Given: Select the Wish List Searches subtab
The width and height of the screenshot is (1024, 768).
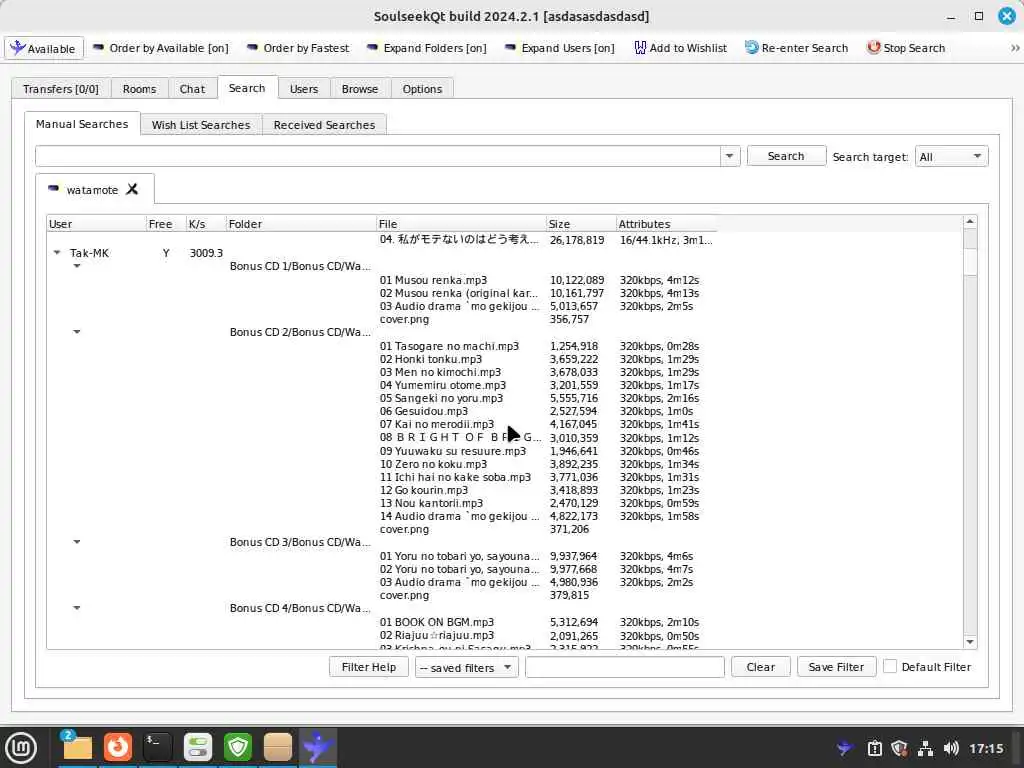Looking at the screenshot, I should pyautogui.click(x=200, y=125).
